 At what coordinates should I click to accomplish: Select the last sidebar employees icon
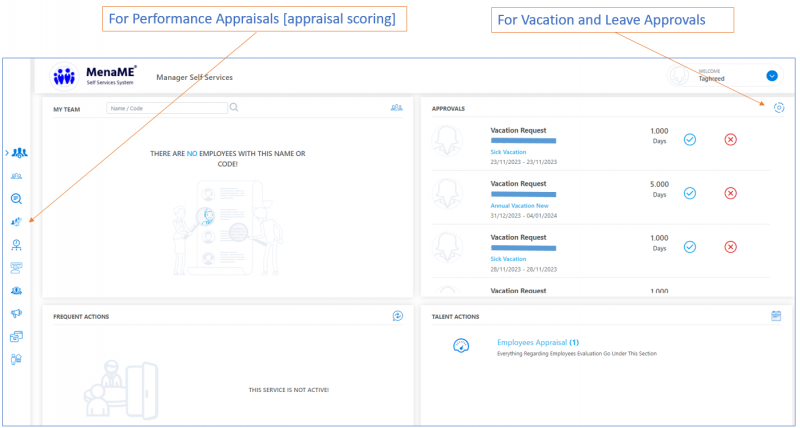(17, 359)
